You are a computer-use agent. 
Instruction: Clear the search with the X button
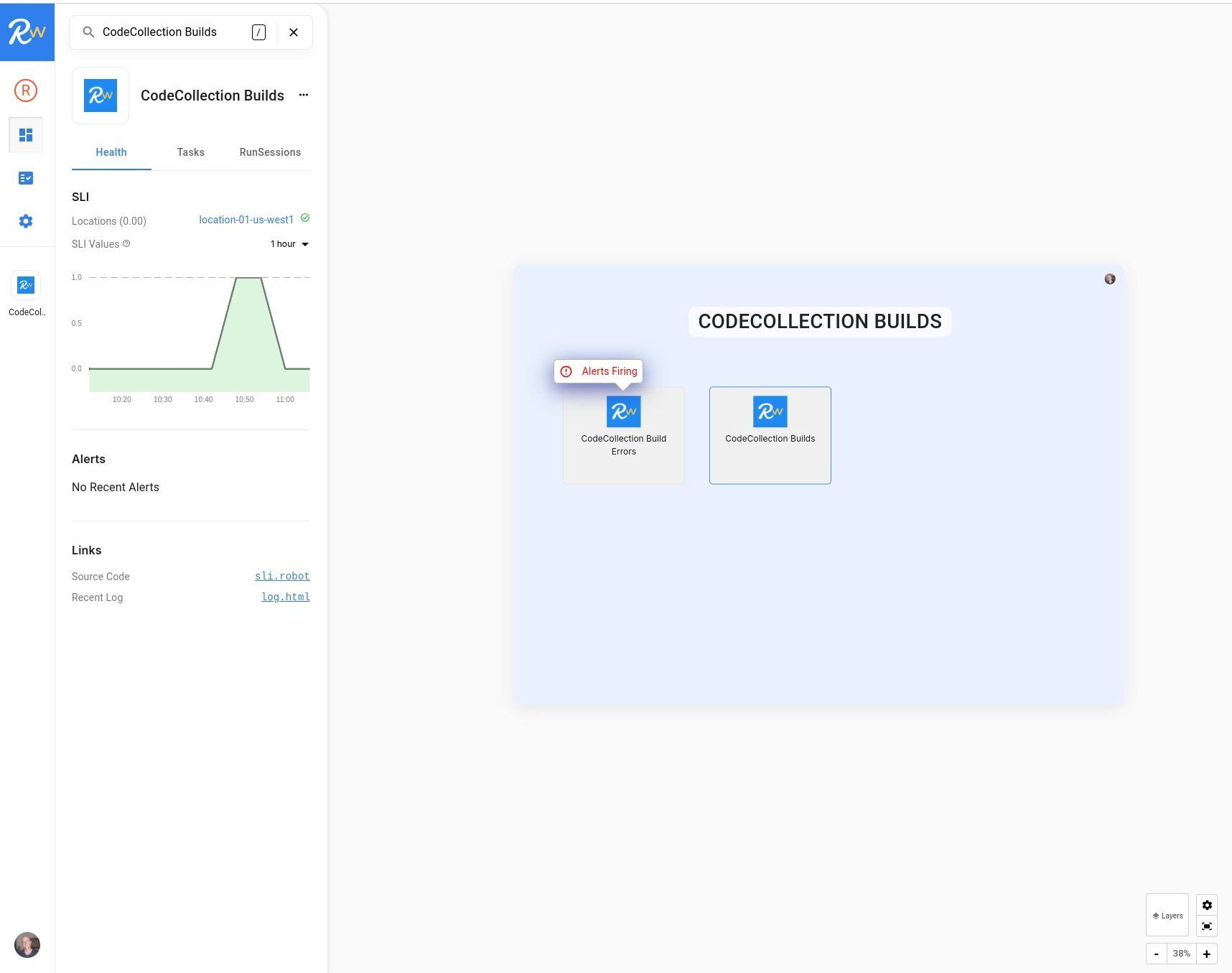(x=294, y=32)
